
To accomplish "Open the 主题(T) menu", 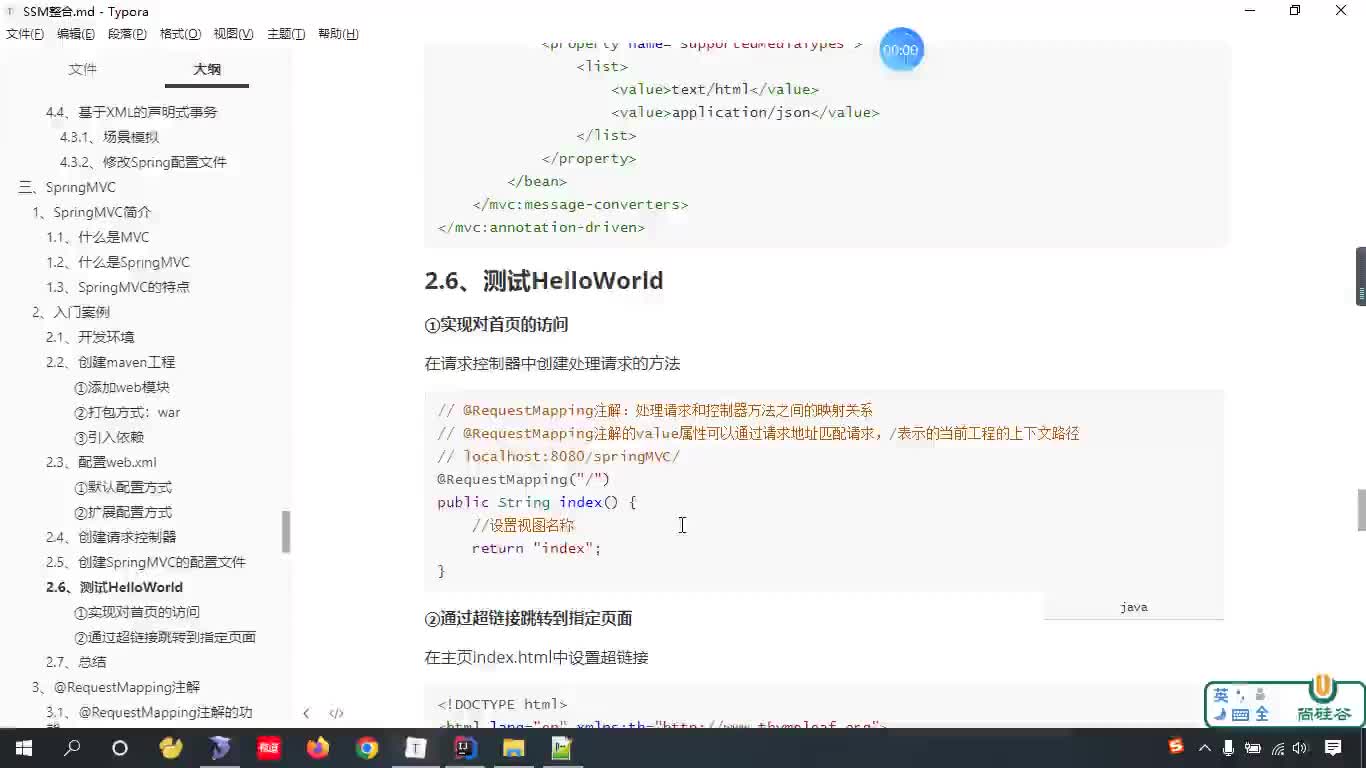I will click(286, 34).
